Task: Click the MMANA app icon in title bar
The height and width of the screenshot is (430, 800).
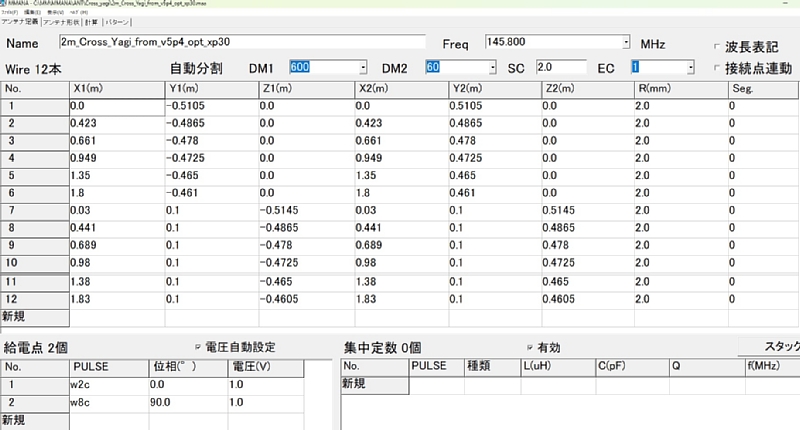Action: click(4, 4)
